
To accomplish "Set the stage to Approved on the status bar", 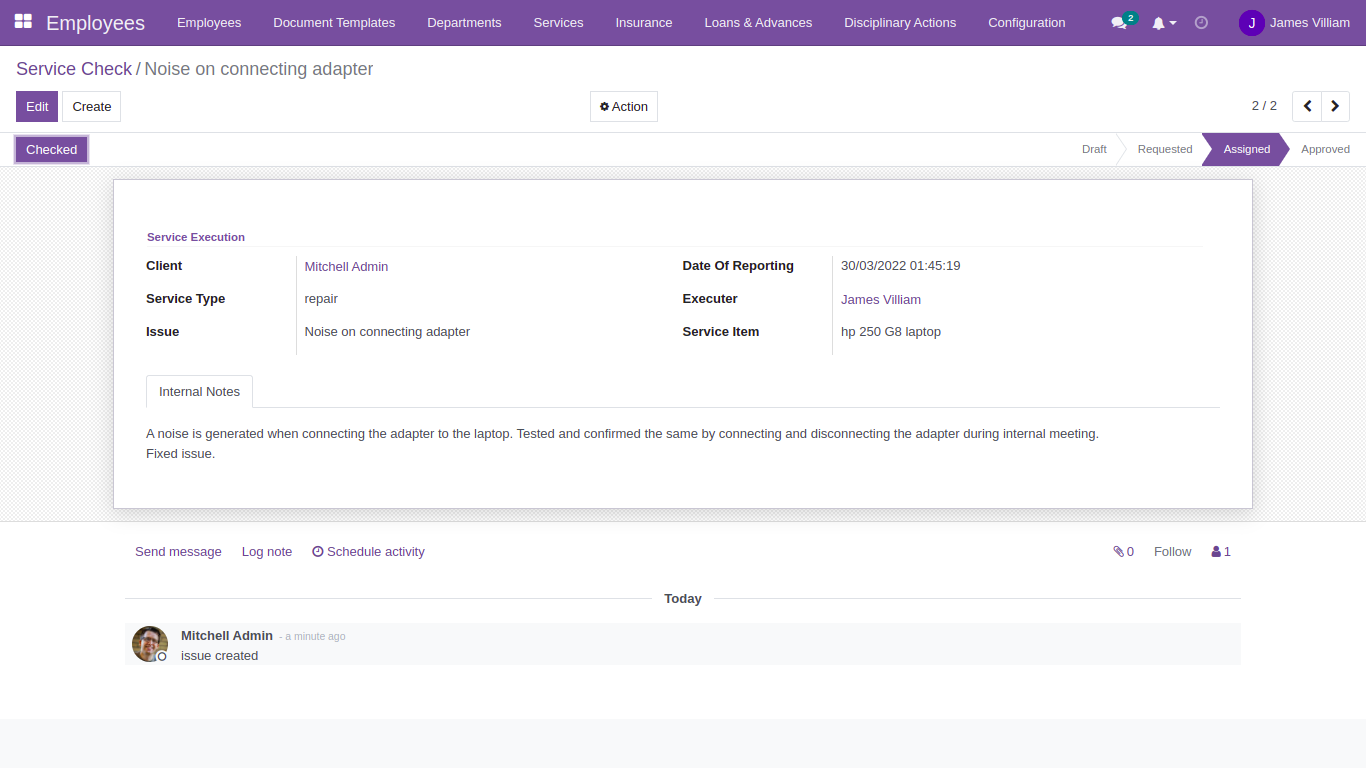I will [1325, 148].
